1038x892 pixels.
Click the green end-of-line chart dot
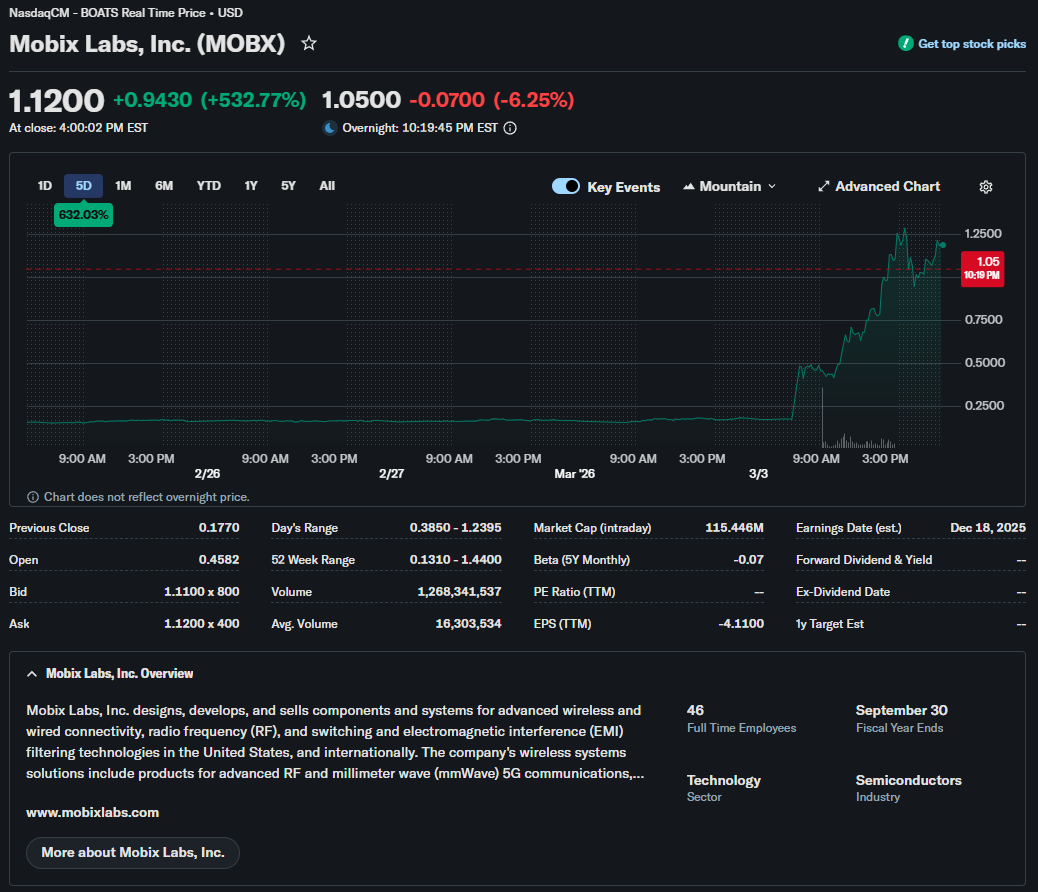(943, 245)
